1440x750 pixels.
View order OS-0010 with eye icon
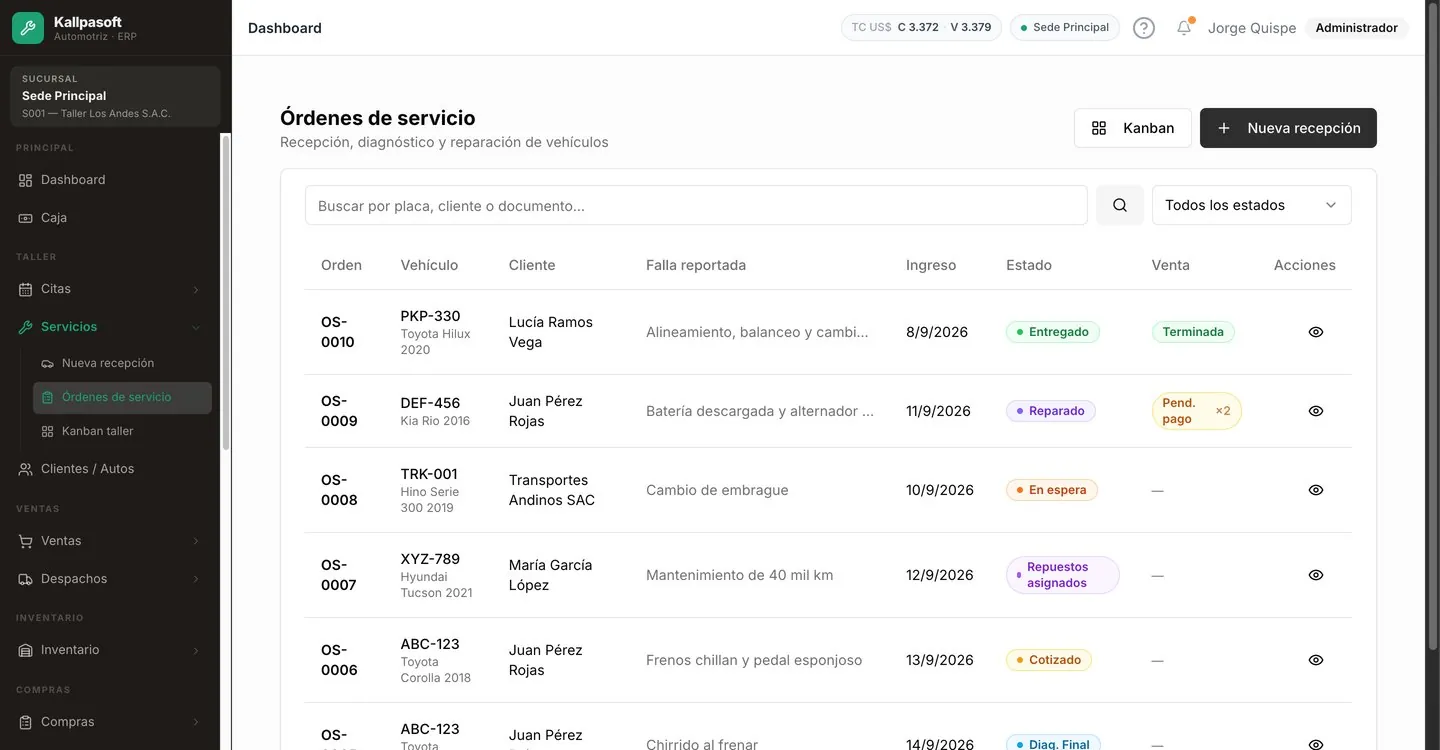1316,332
